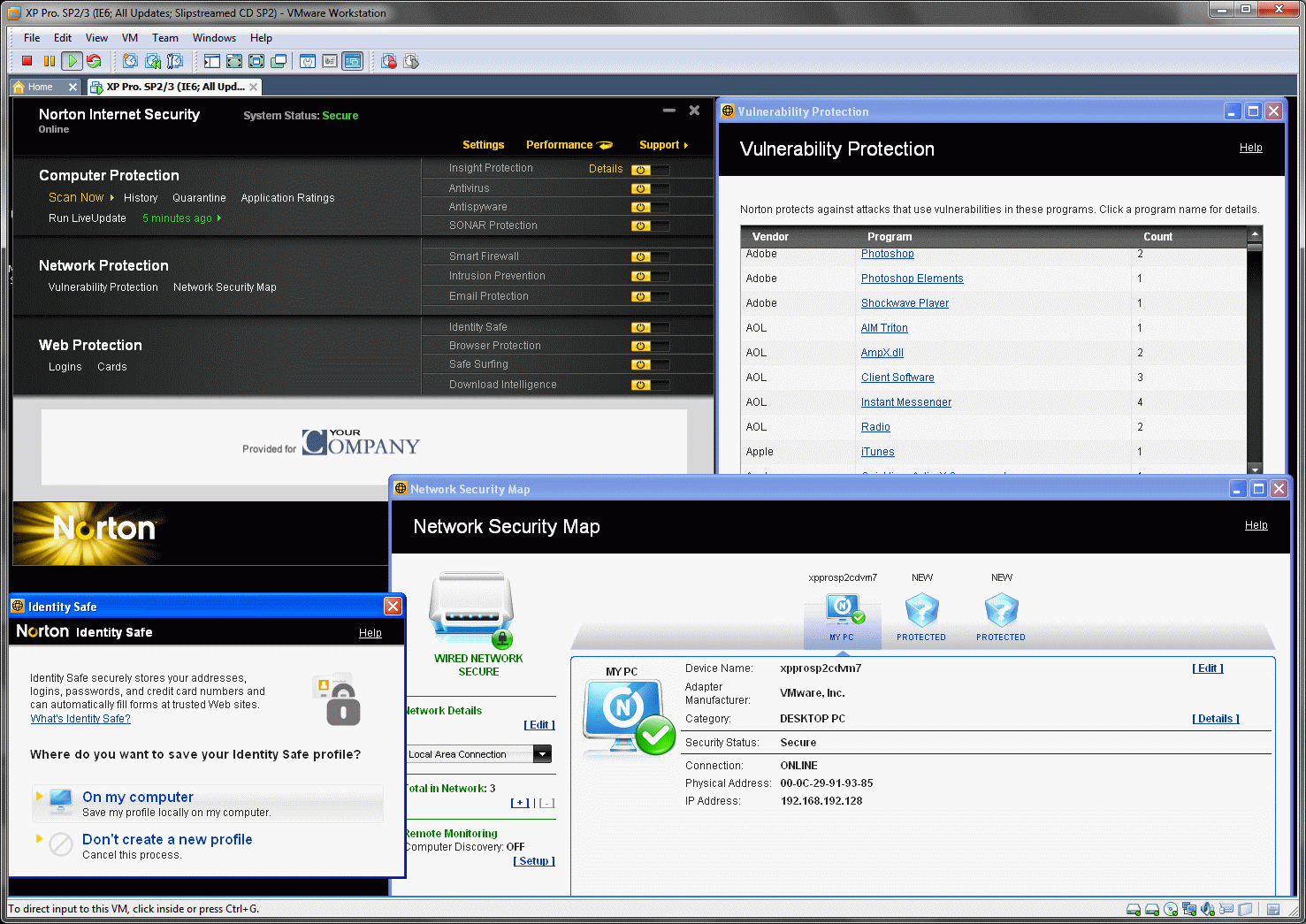Pause the VM with the Suspend icon
The width and height of the screenshot is (1306, 924).
50,61
